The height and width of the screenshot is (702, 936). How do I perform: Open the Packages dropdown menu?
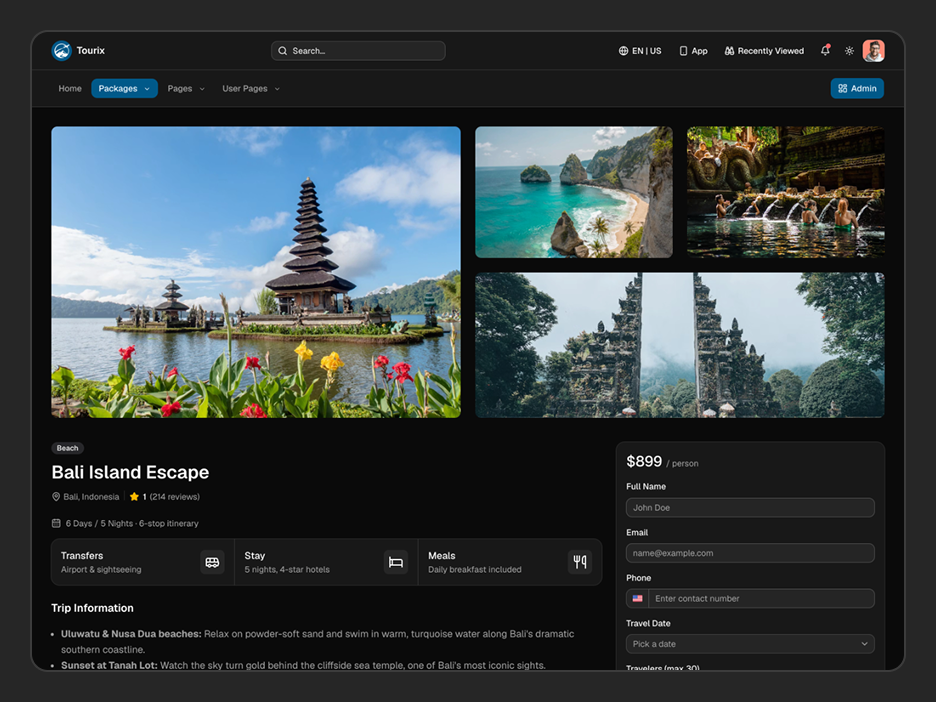click(124, 88)
